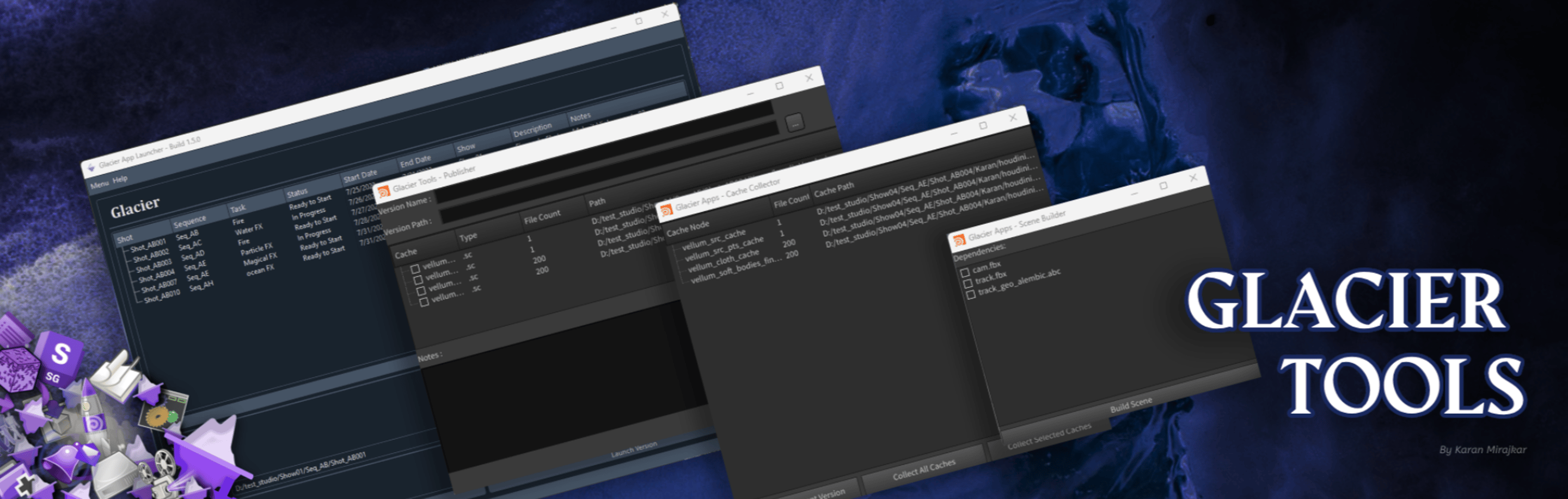Click the Houdini icon in Cache Collector title bar

[666, 210]
